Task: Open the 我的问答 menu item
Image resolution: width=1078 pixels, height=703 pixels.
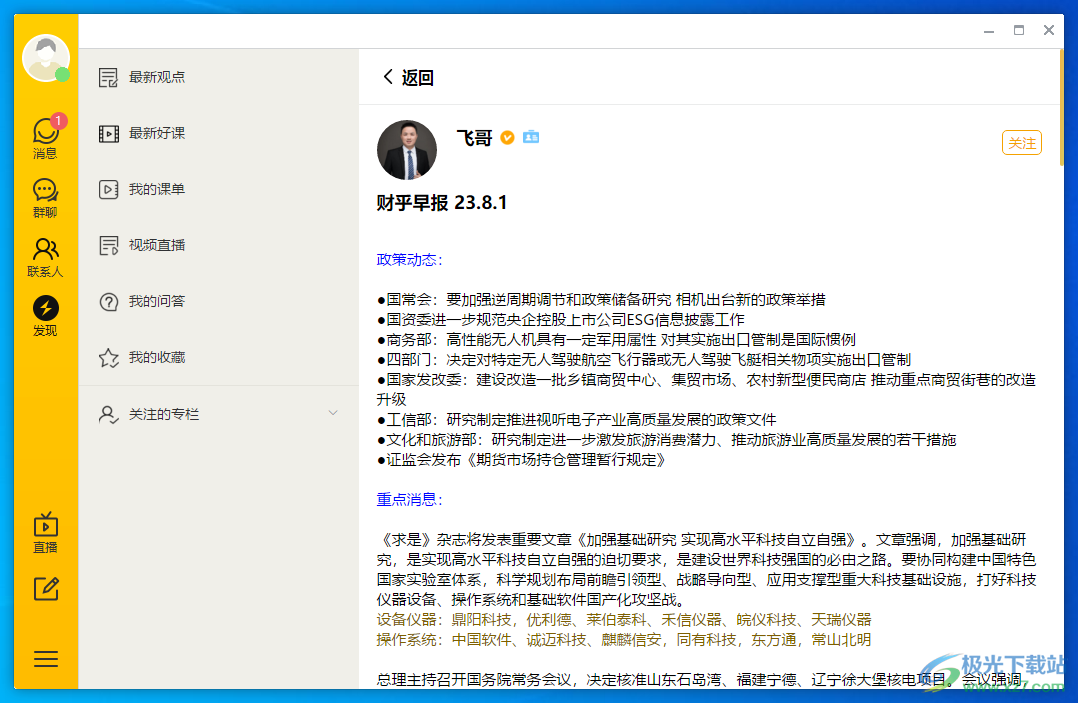Action: coord(219,302)
